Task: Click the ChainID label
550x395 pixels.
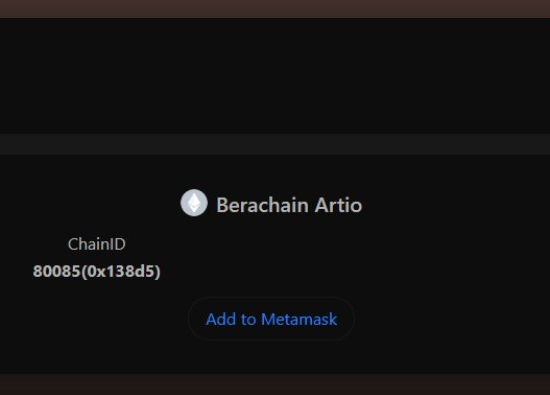Action: 96,244
